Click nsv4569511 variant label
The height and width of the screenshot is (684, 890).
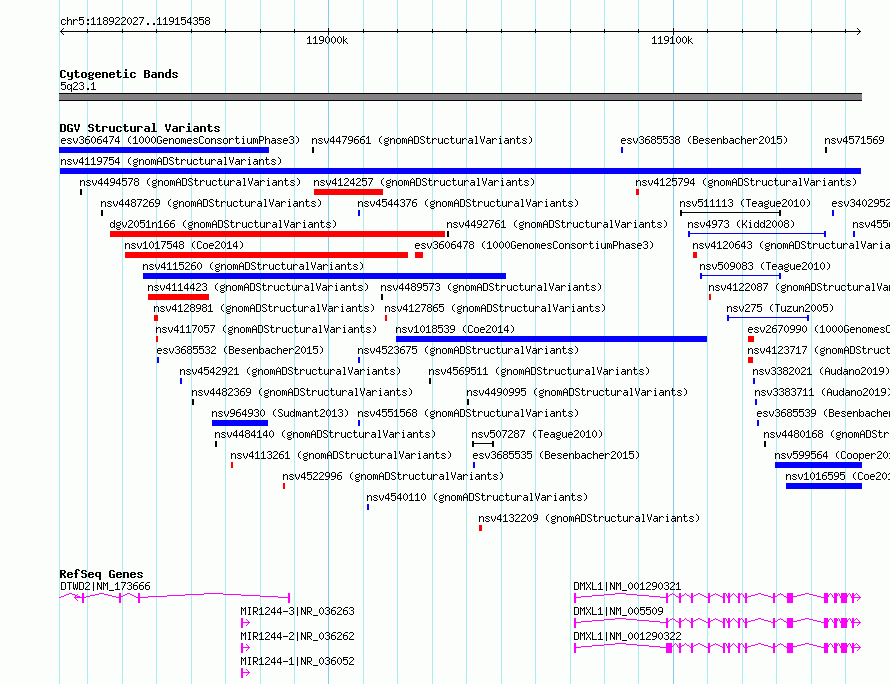pyautogui.click(x=539, y=371)
